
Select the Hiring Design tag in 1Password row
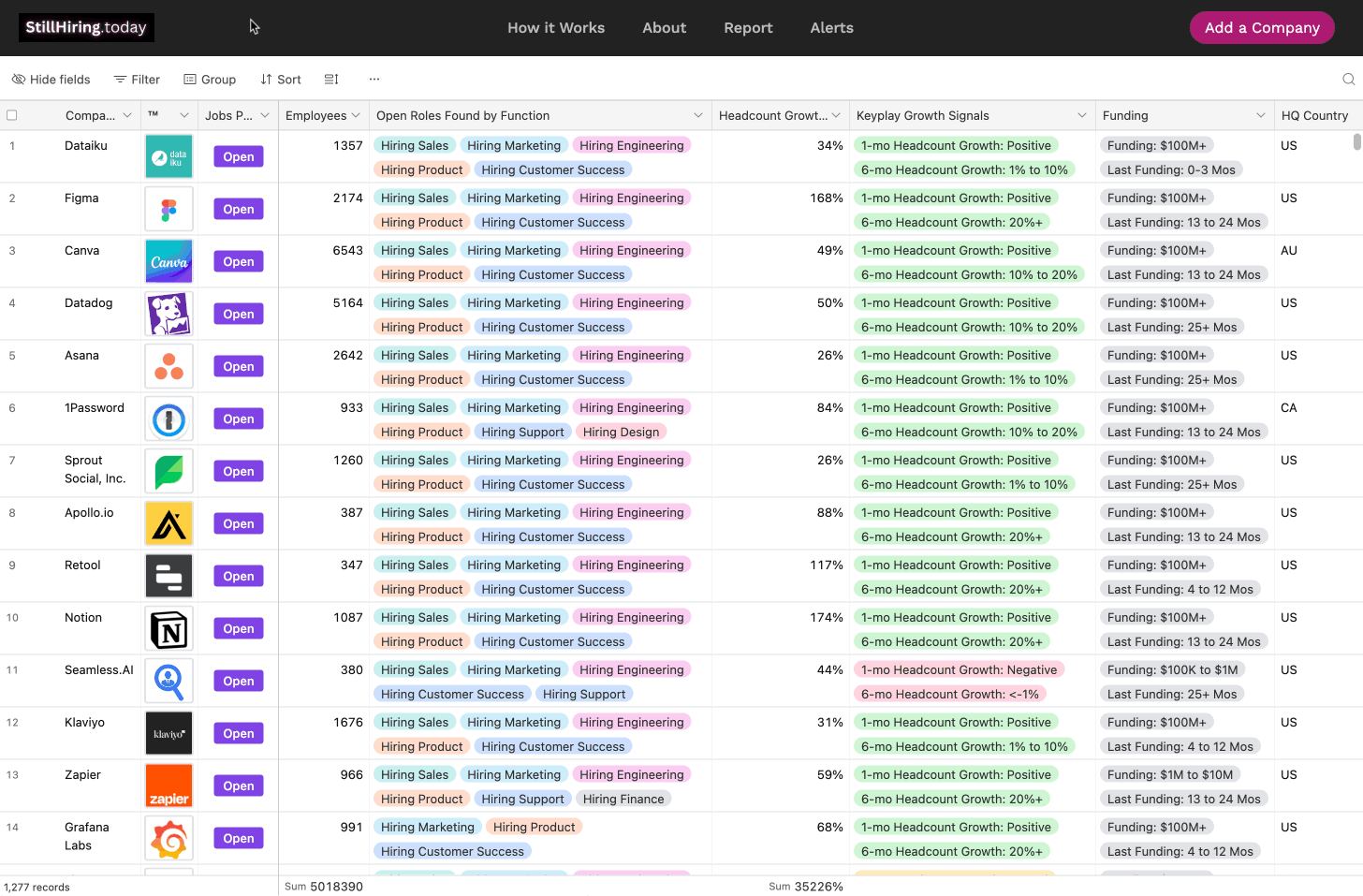622,432
